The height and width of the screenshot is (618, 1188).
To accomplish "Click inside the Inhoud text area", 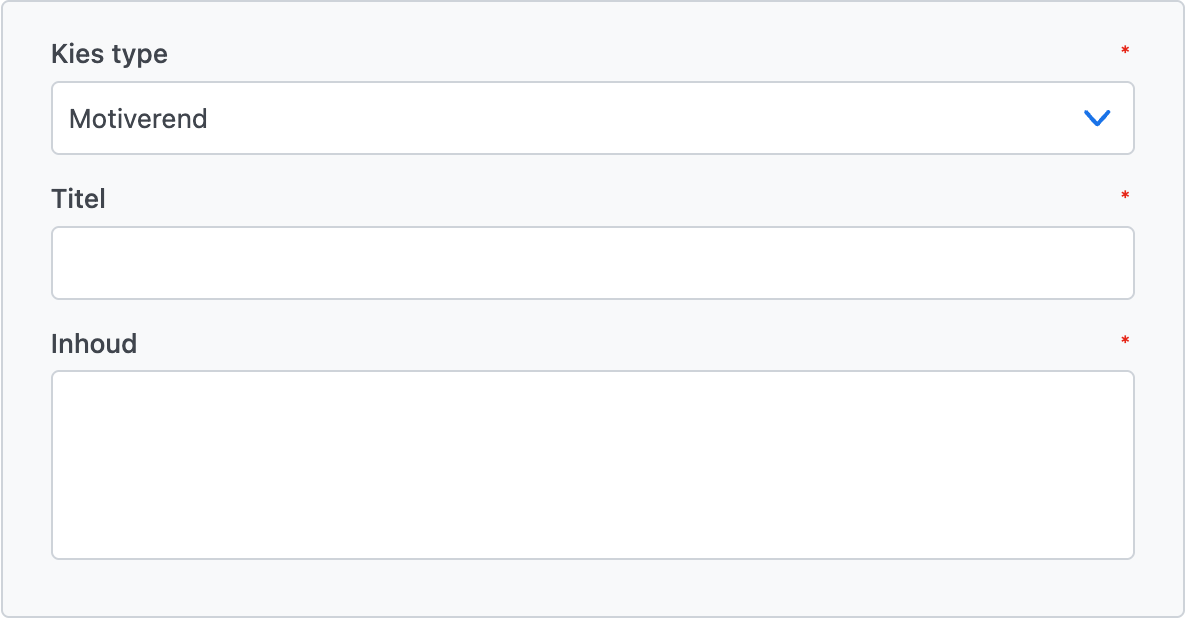I will click(x=592, y=465).
